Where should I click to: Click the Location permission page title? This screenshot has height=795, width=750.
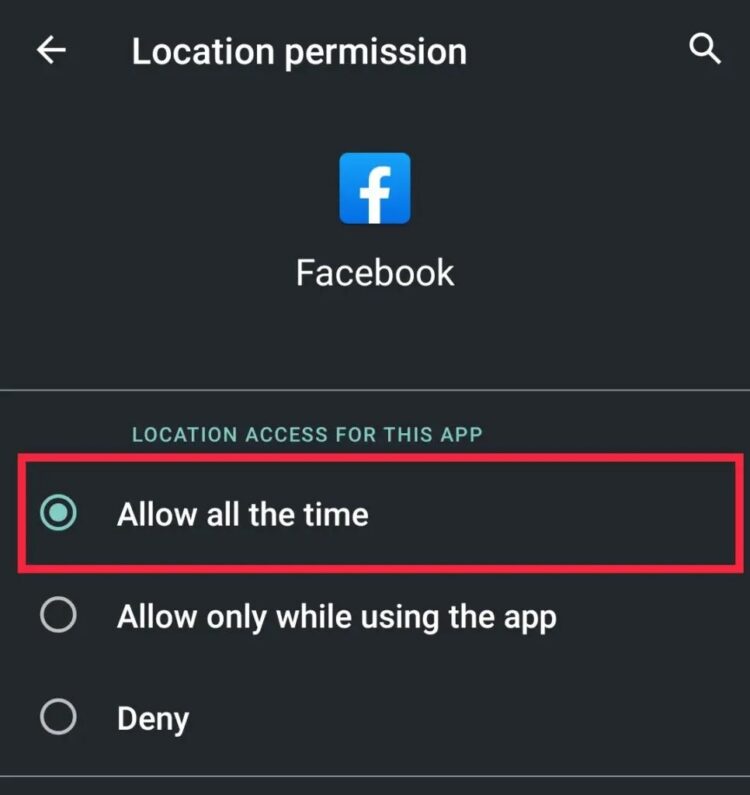(x=299, y=52)
